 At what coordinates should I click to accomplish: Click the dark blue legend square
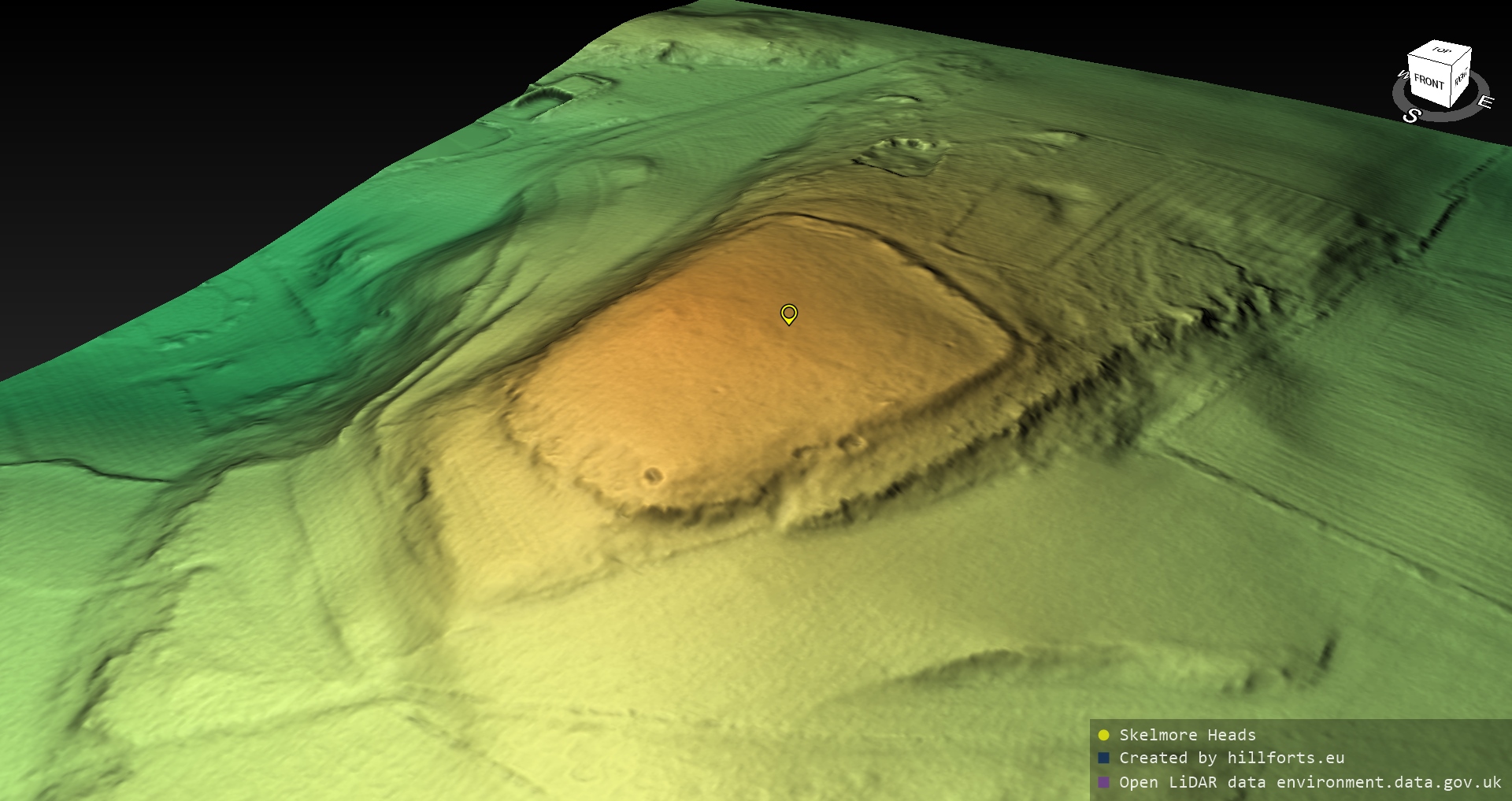click(x=1103, y=758)
